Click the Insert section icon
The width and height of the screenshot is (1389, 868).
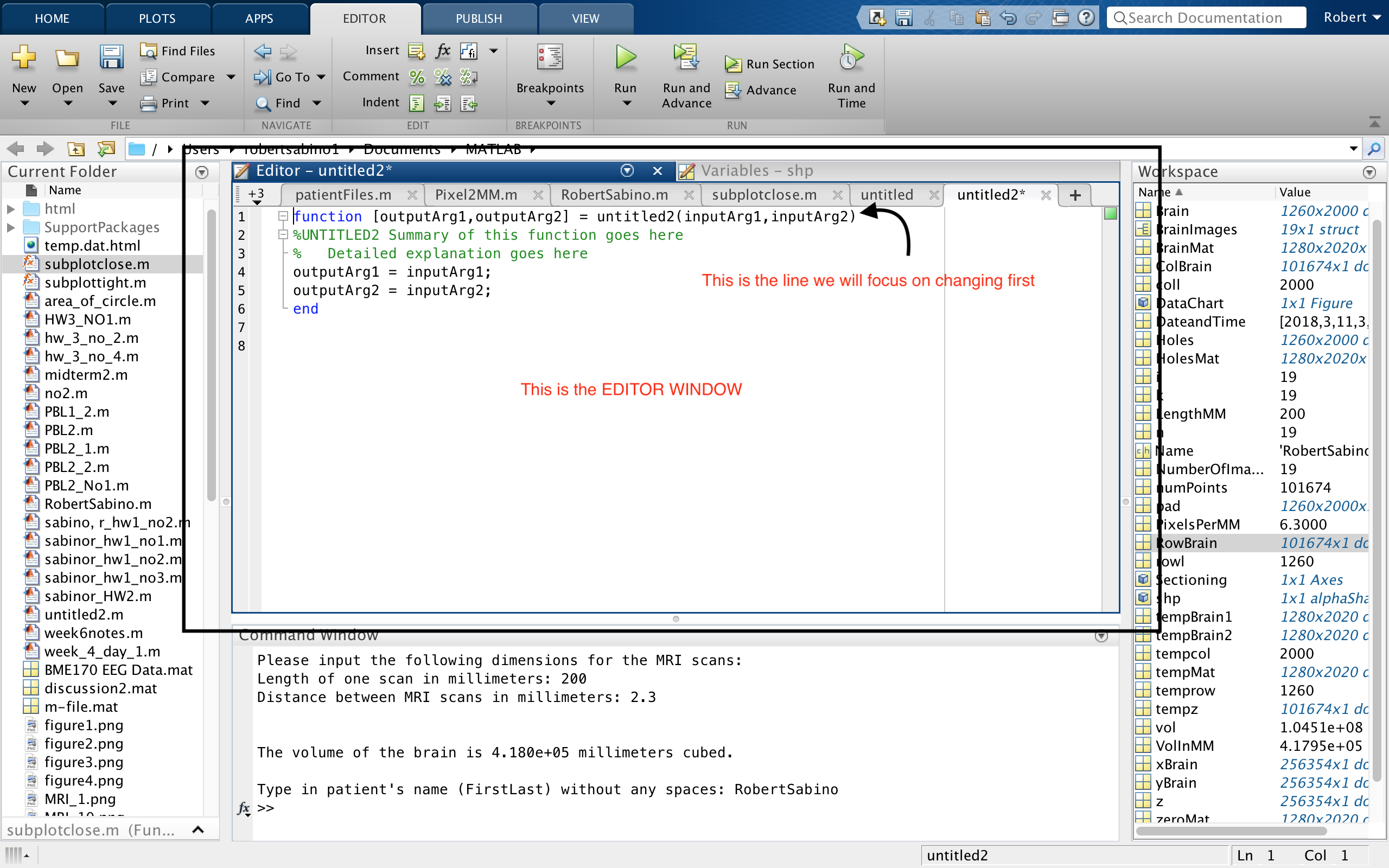tap(417, 50)
